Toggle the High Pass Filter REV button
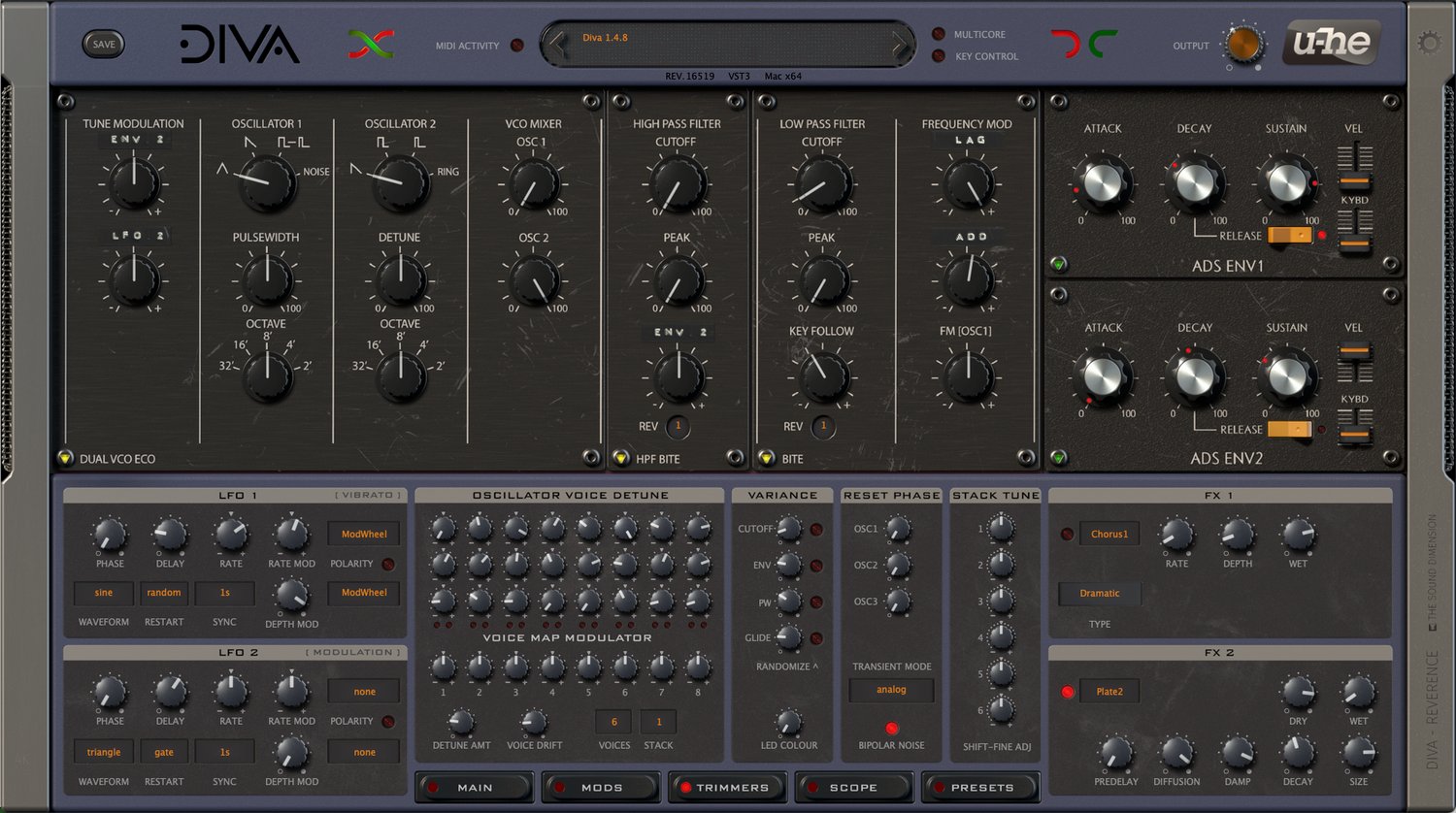 pyautogui.click(x=678, y=426)
